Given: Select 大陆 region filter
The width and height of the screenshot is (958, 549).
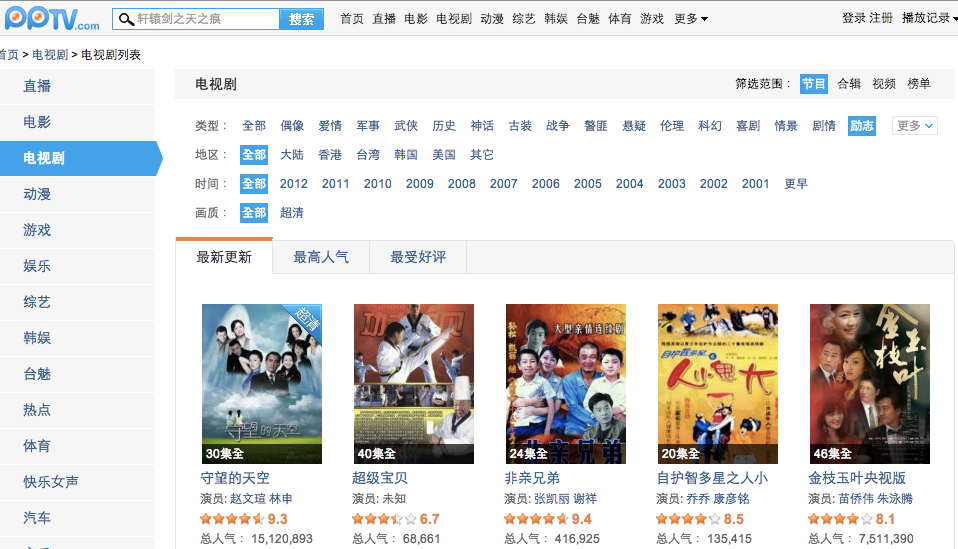Looking at the screenshot, I should click(x=292, y=155).
